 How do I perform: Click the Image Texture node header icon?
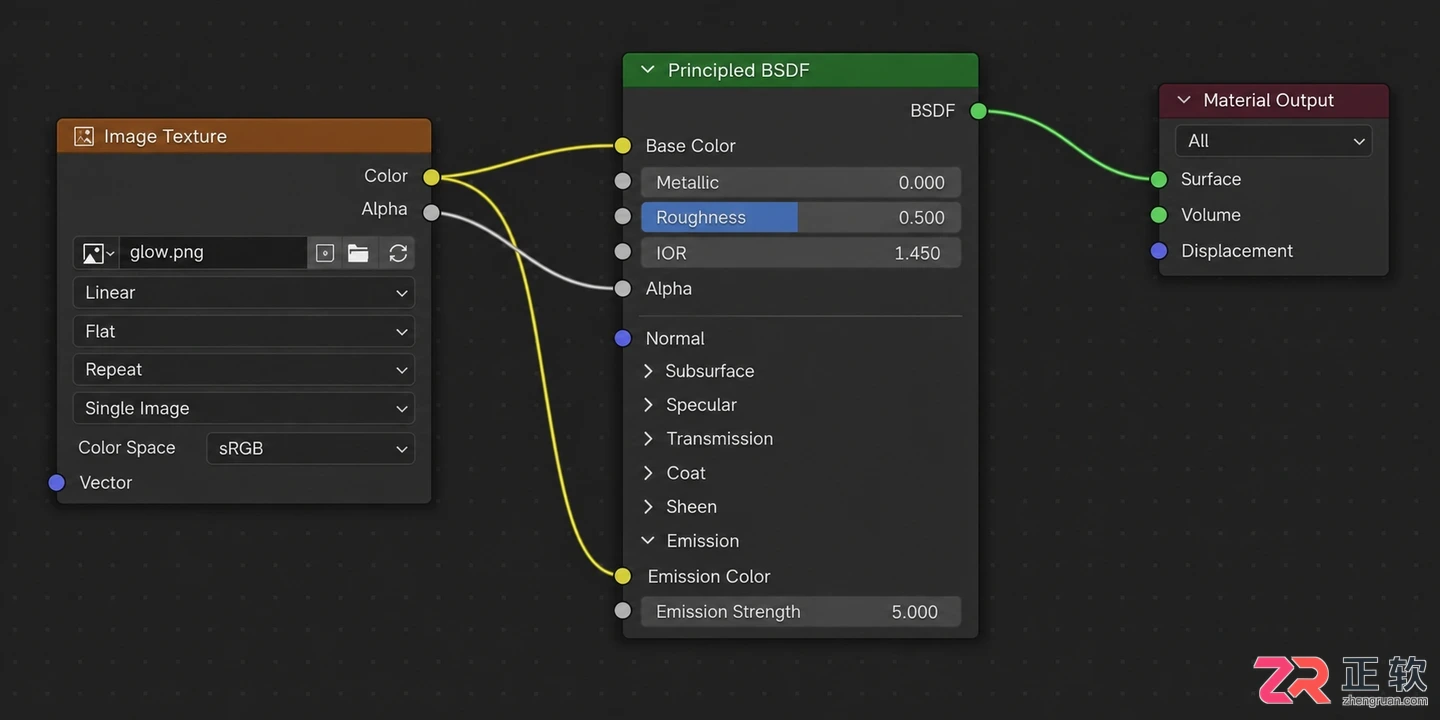click(x=84, y=136)
